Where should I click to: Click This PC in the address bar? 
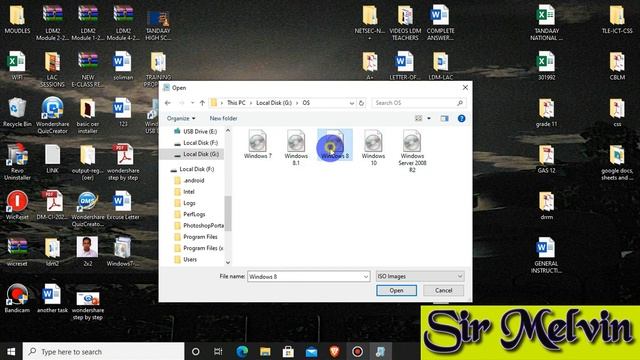coord(236,103)
